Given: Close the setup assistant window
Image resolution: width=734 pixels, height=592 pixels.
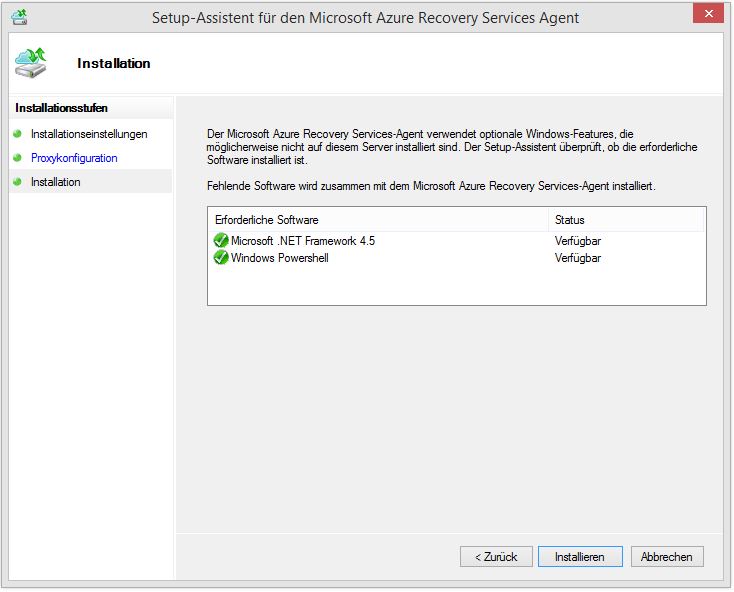Looking at the screenshot, I should click(708, 14).
